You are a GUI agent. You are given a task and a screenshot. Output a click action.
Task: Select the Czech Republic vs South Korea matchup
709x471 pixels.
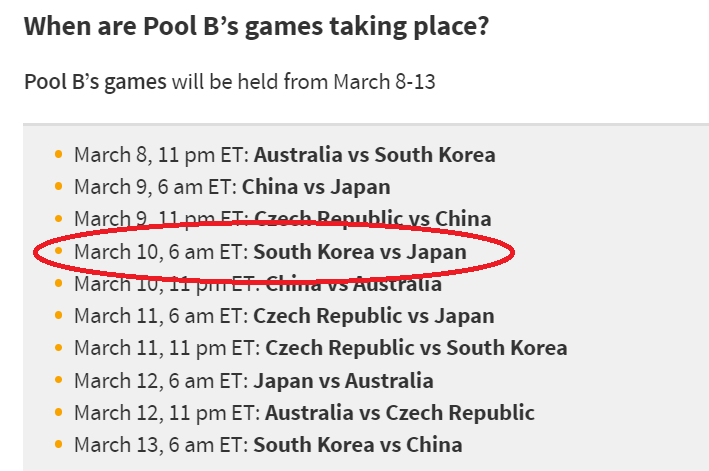point(416,348)
